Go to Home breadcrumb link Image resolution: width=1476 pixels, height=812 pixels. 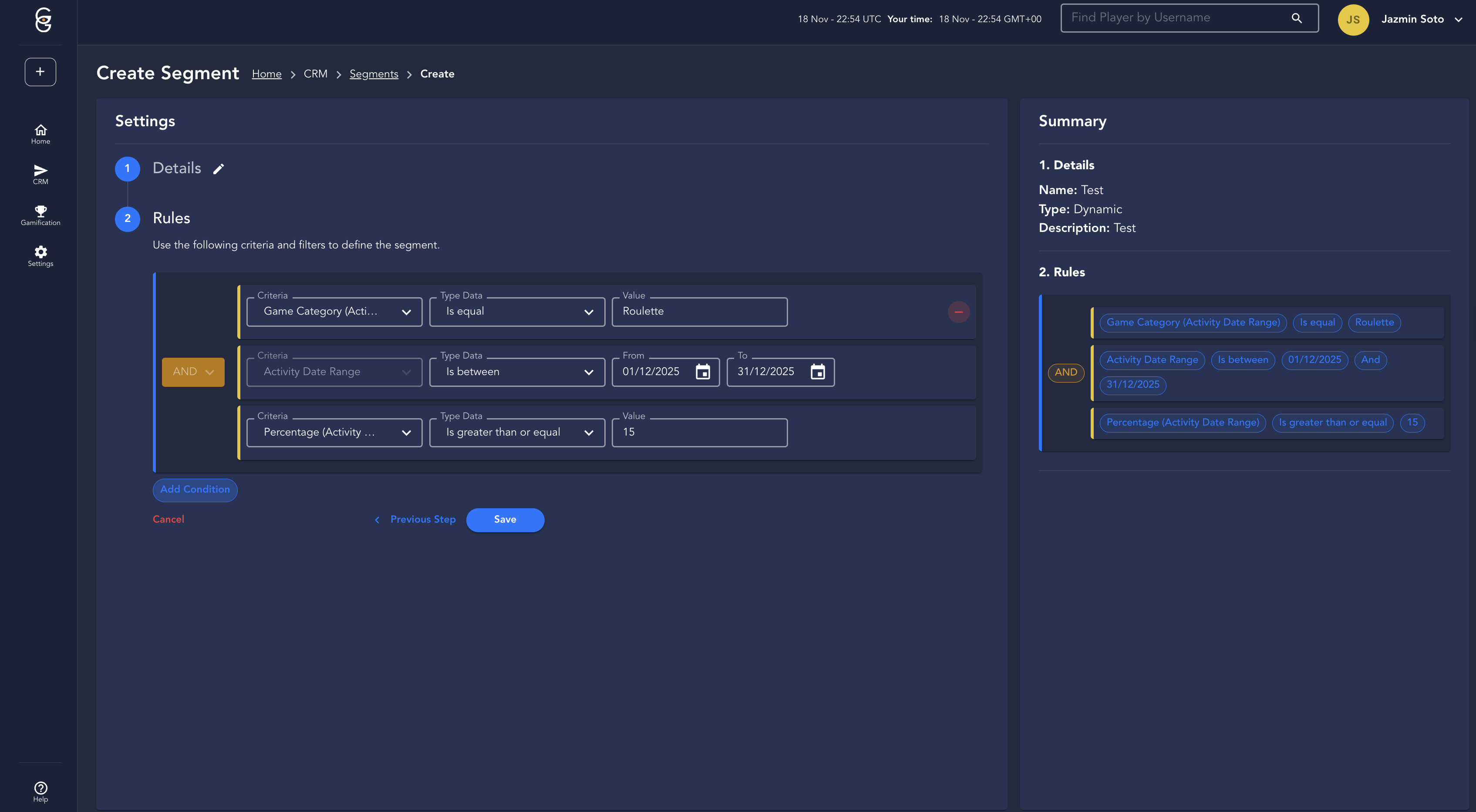tap(266, 74)
